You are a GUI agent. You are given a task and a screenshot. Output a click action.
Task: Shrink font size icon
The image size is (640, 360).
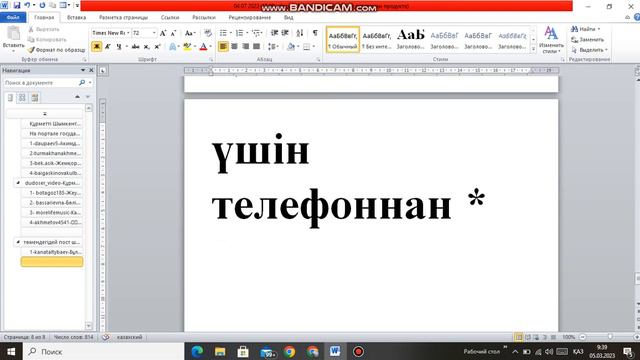click(173, 33)
